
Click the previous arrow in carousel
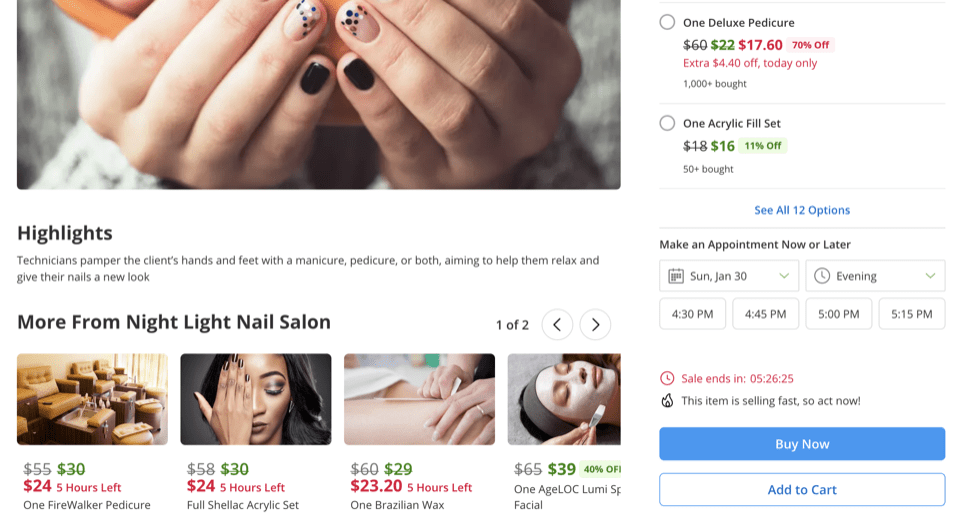(x=557, y=324)
